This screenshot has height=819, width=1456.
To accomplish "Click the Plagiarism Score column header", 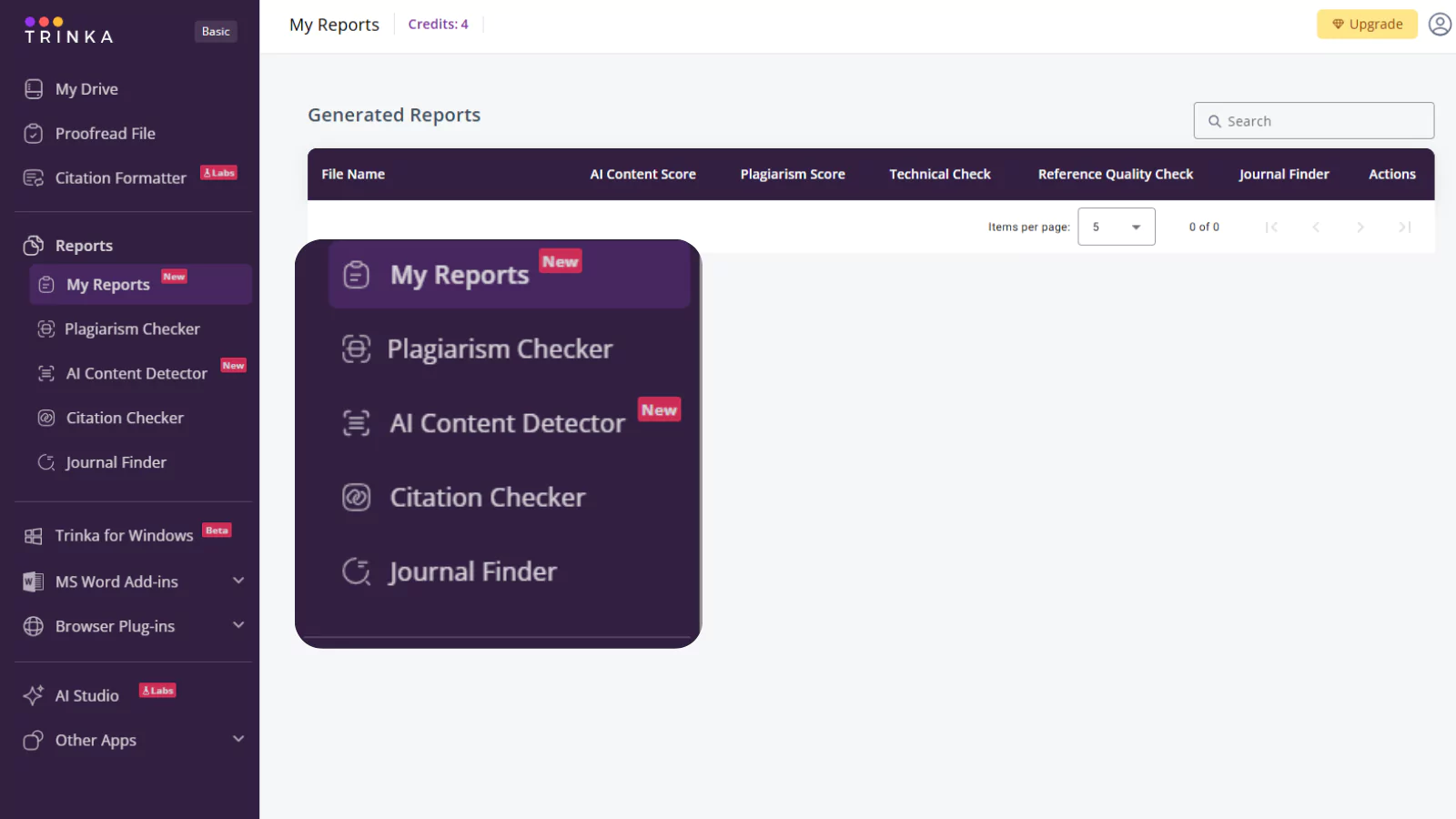I will point(793,174).
